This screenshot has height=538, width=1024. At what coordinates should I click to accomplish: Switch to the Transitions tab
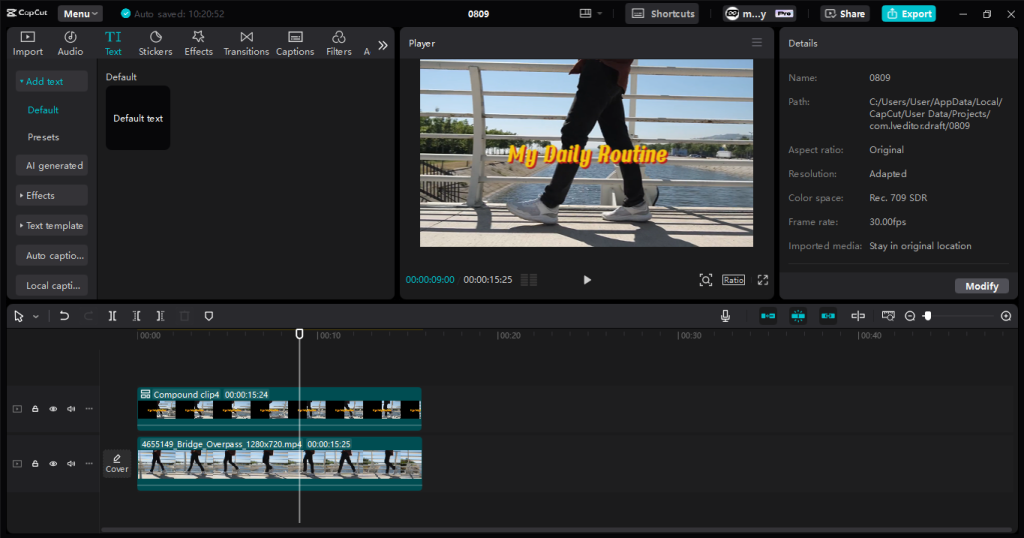click(246, 43)
